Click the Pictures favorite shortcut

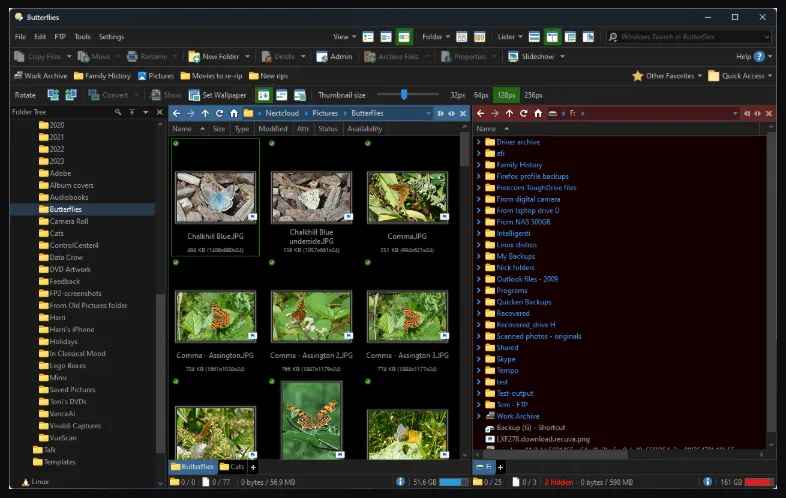coord(156,76)
